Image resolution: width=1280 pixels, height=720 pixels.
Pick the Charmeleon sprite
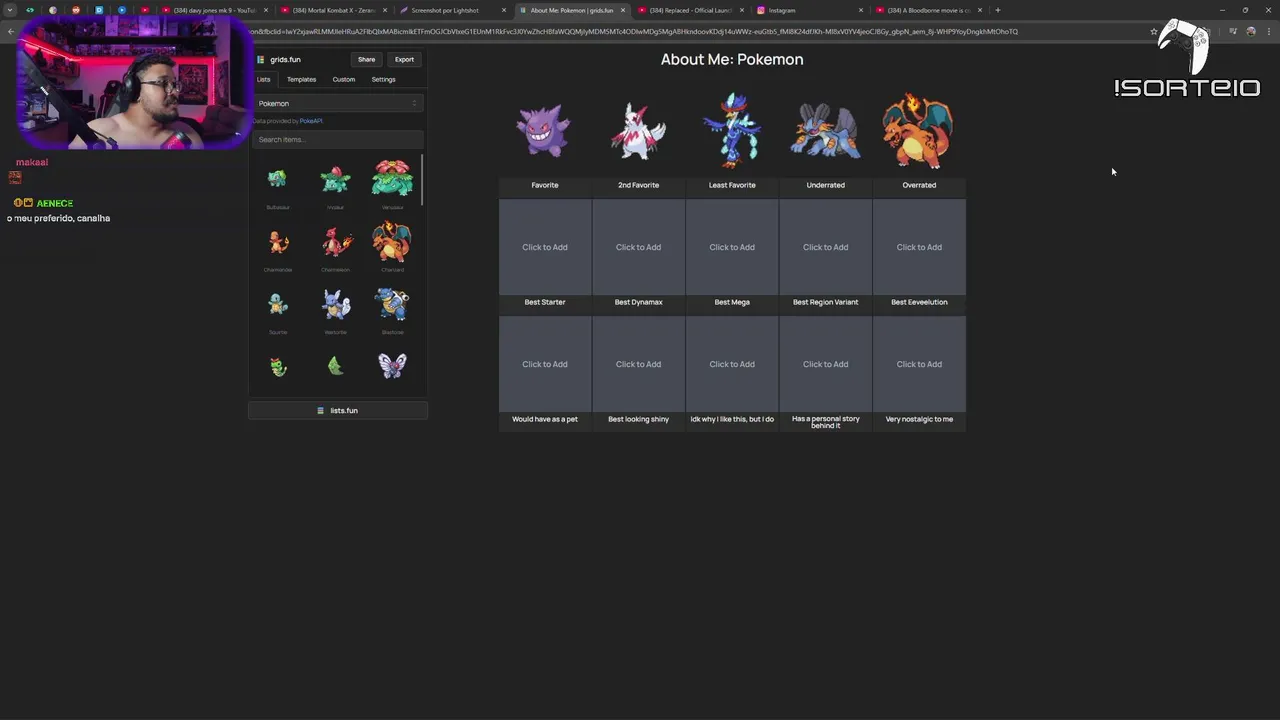[336, 242]
